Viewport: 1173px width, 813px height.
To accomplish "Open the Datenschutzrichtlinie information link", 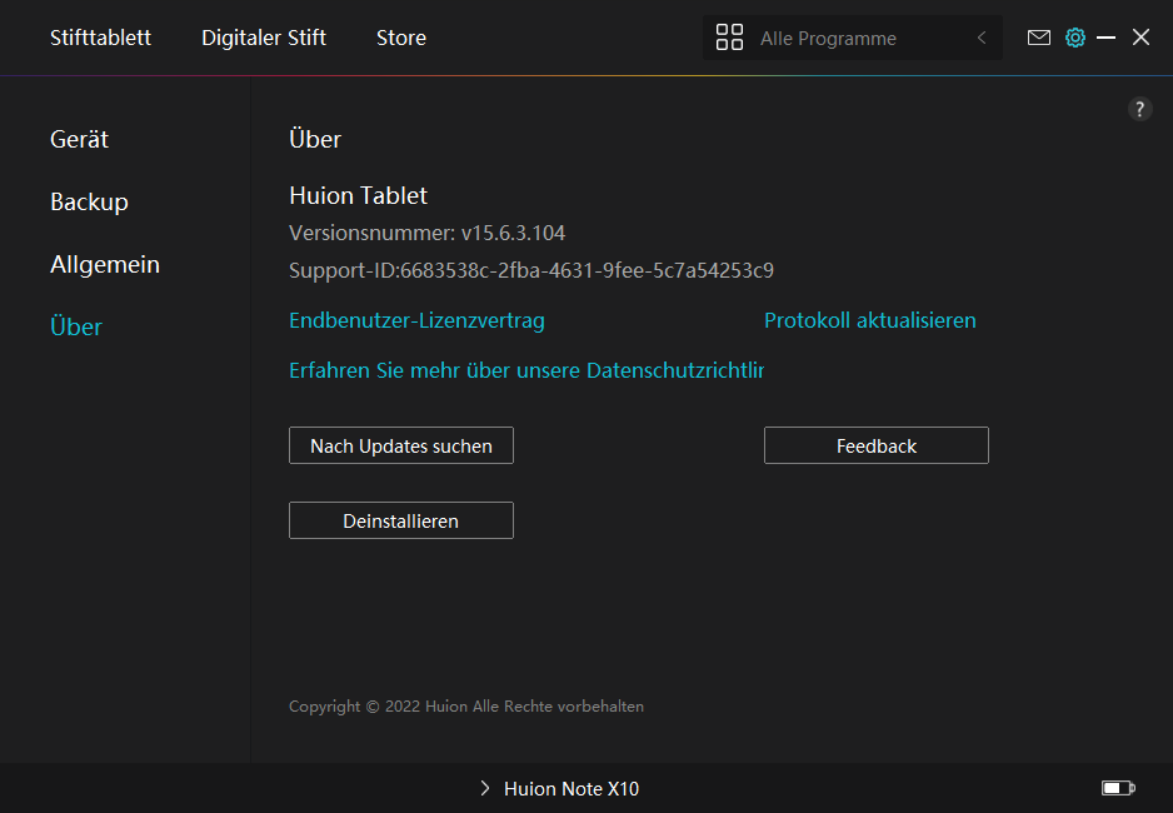I will [x=527, y=370].
